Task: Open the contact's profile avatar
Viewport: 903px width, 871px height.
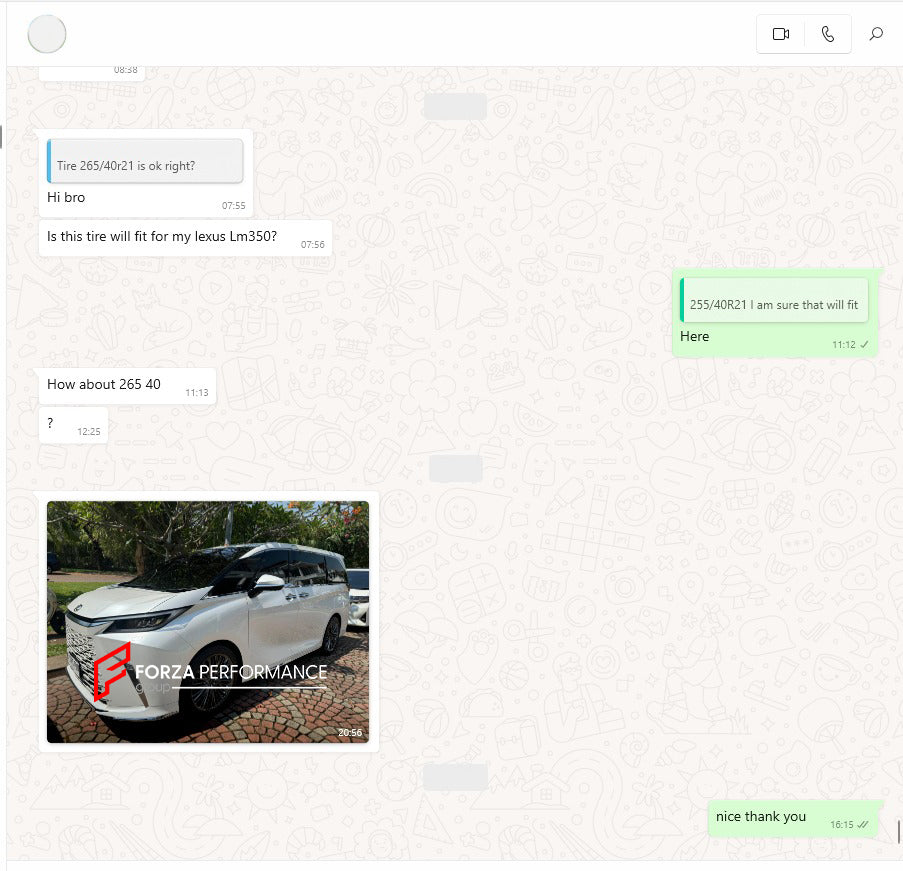Action: coord(47,34)
